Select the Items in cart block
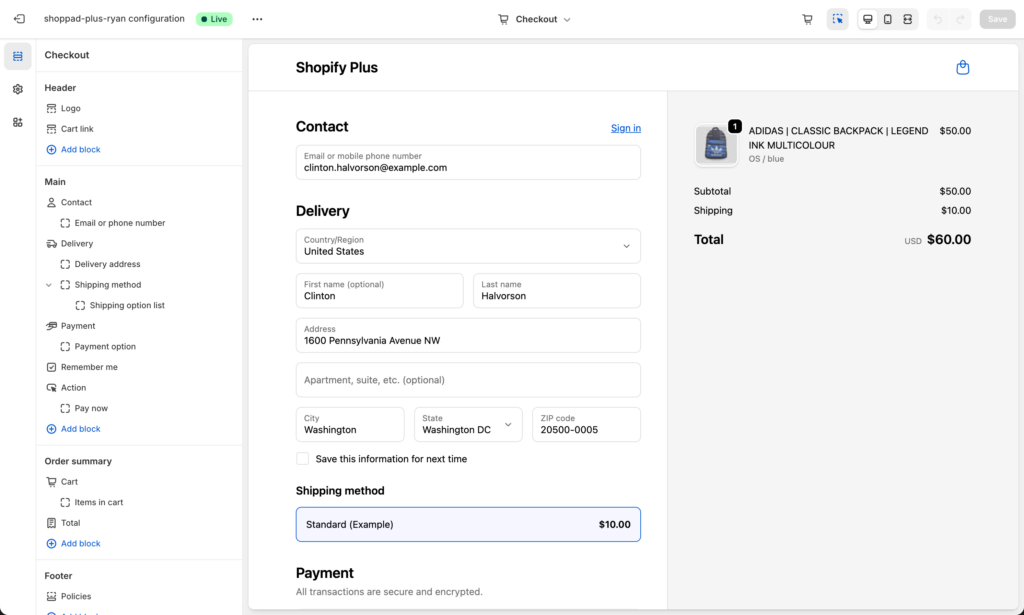This screenshot has height=615, width=1024. click(x=99, y=502)
